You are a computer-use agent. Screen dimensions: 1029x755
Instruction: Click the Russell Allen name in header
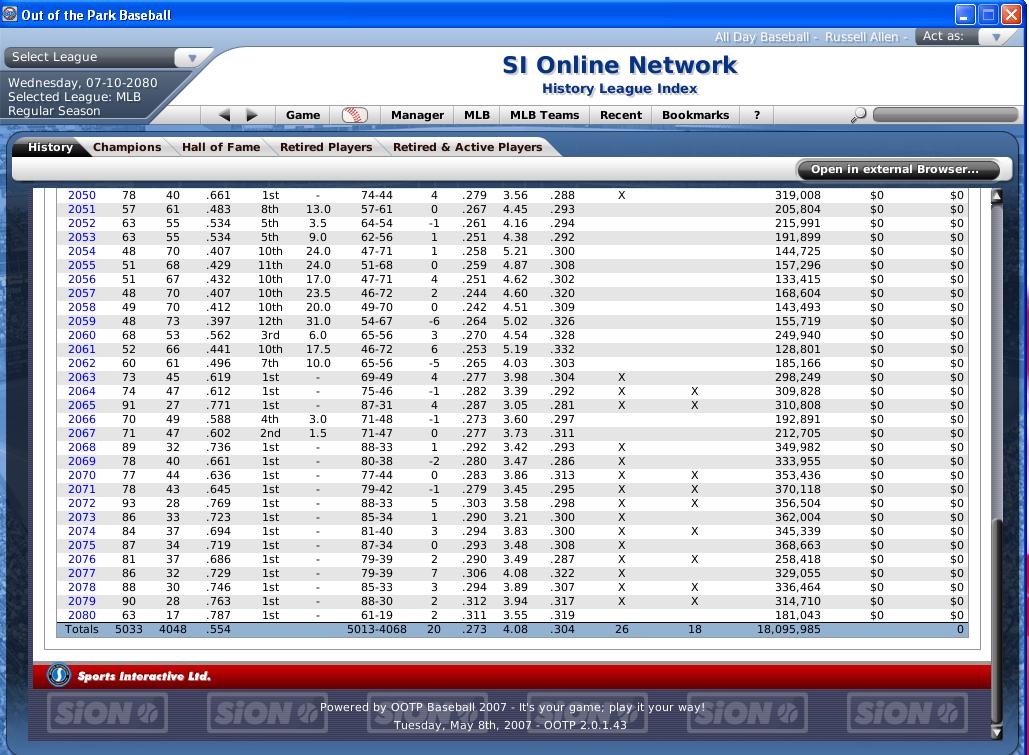point(862,37)
